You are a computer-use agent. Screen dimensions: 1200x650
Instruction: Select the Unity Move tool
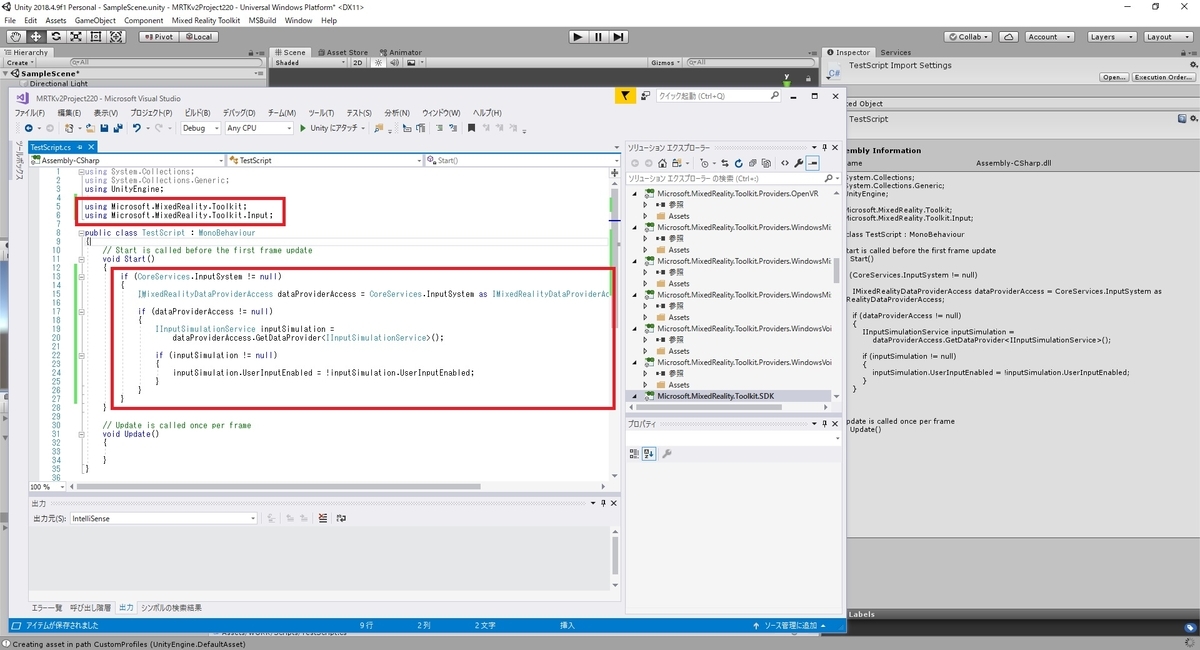[35, 37]
